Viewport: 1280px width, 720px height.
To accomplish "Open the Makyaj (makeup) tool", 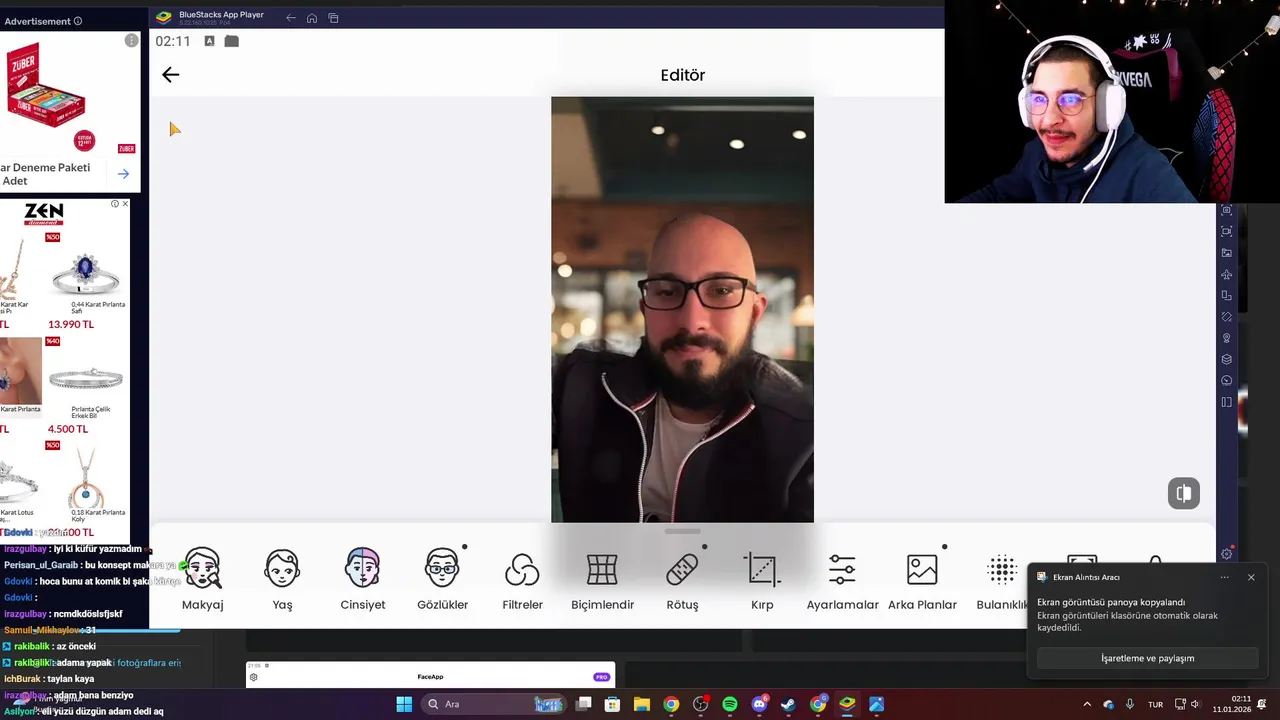I will tap(202, 579).
